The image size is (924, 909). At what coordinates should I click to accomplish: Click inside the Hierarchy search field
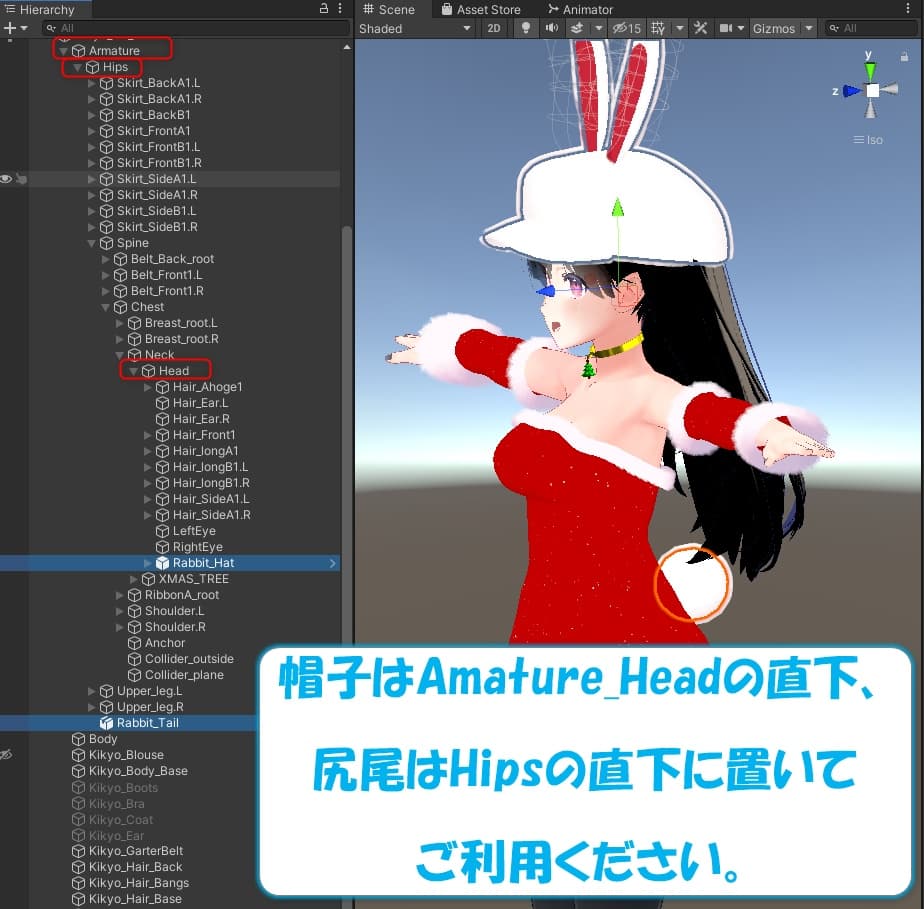150,28
